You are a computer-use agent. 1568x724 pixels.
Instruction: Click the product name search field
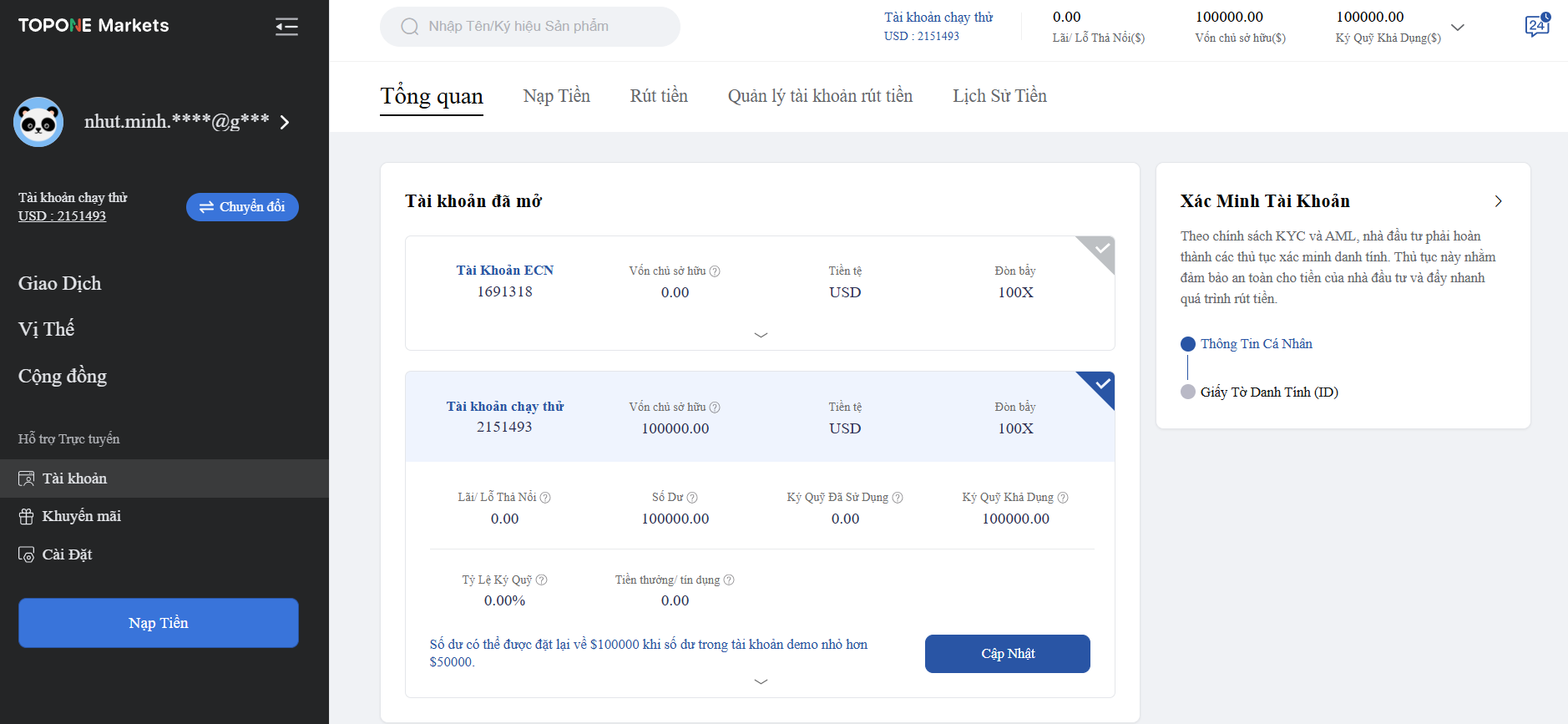point(530,27)
